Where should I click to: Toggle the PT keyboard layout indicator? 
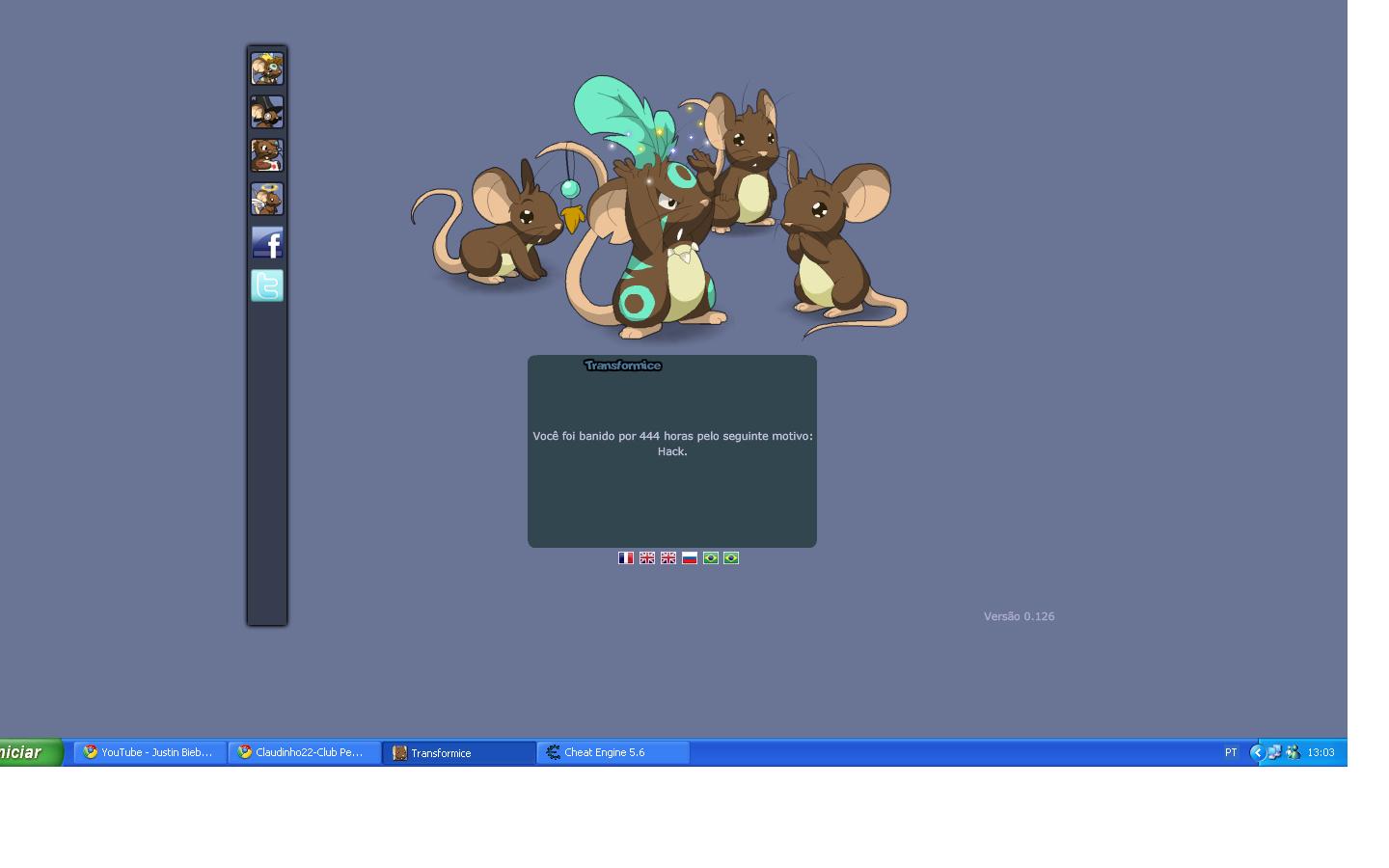[1231, 752]
